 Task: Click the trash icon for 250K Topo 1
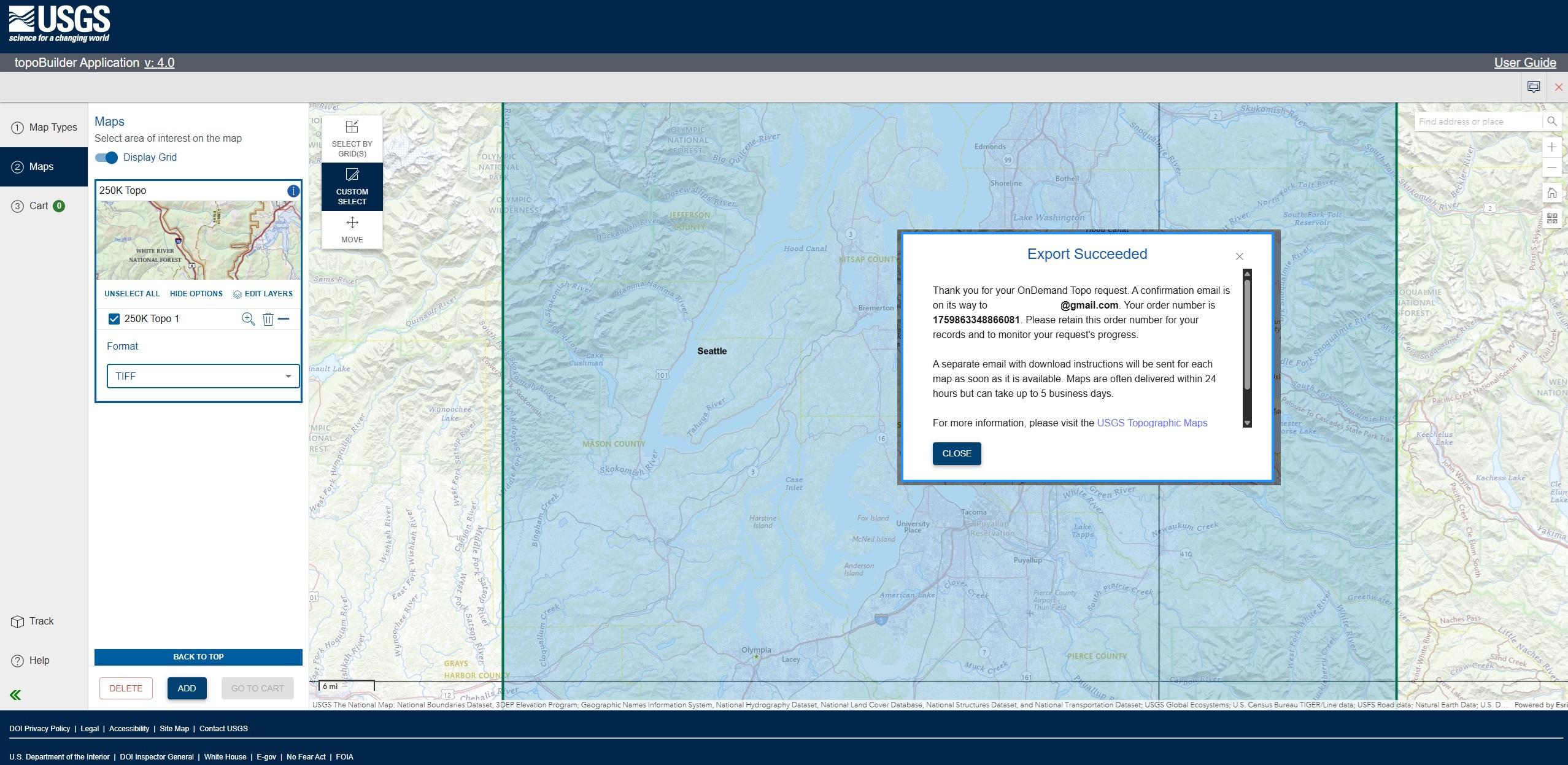268,319
